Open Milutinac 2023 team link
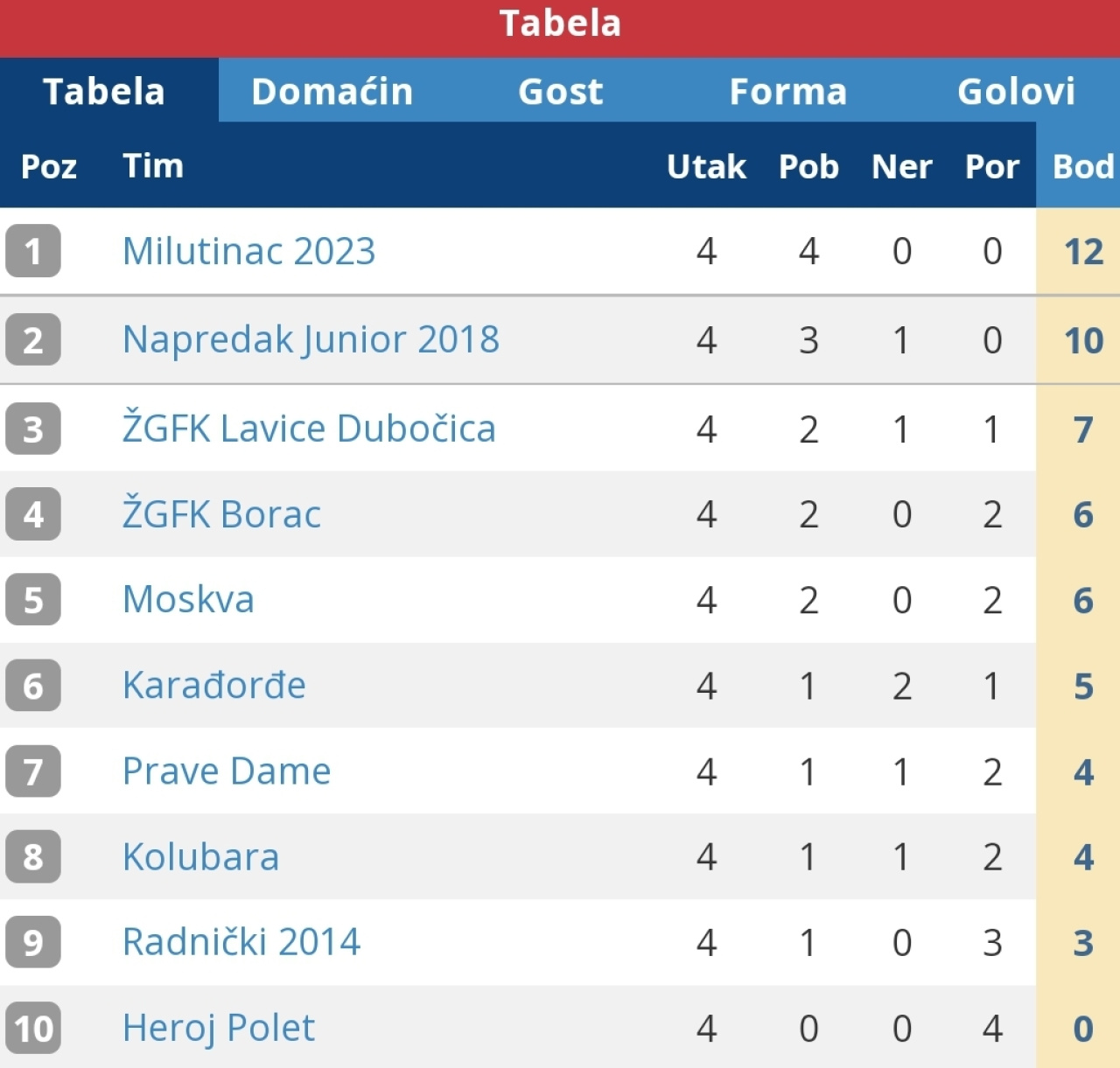 [248, 251]
